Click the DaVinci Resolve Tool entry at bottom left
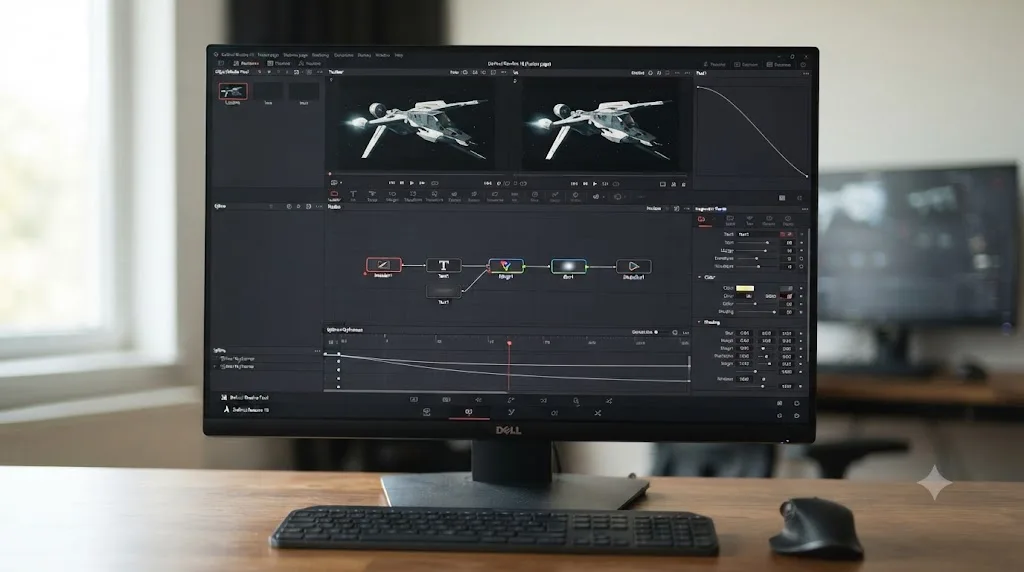The image size is (1024, 572). pyautogui.click(x=244, y=397)
